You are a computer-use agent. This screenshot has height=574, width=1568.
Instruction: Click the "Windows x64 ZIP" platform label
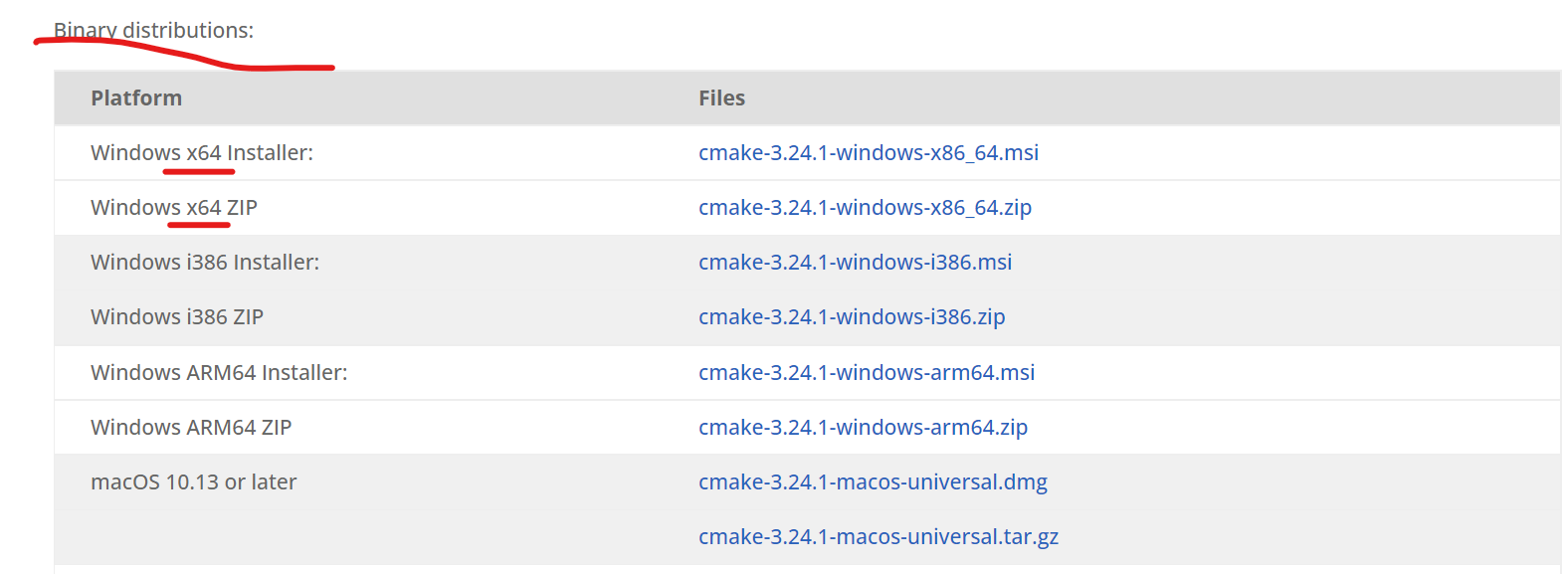click(x=173, y=208)
